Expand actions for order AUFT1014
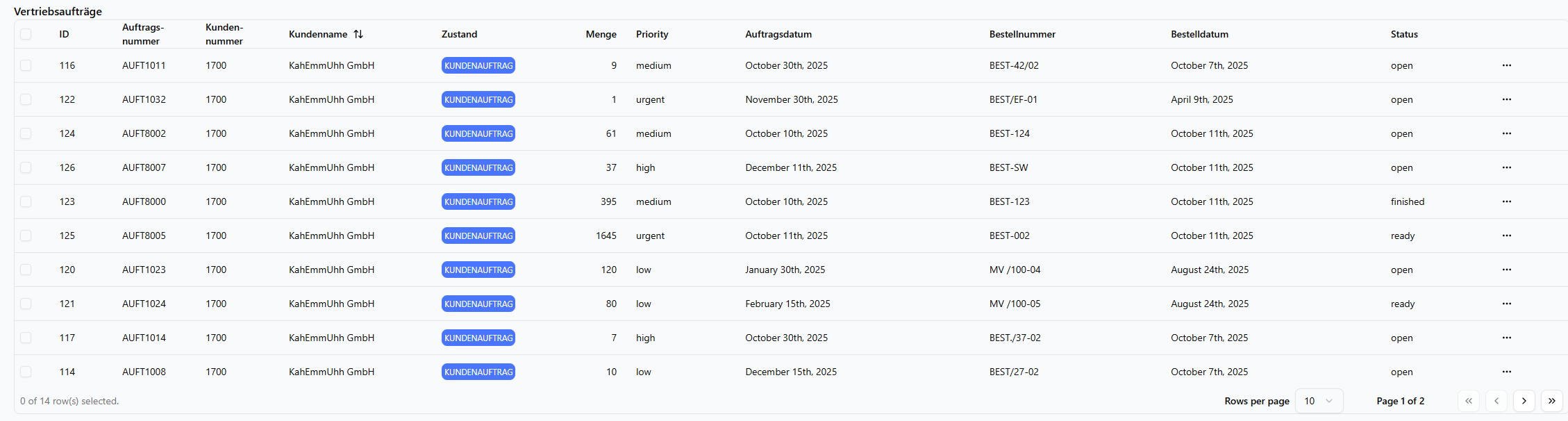Image resolution: width=1568 pixels, height=421 pixels. (1506, 338)
